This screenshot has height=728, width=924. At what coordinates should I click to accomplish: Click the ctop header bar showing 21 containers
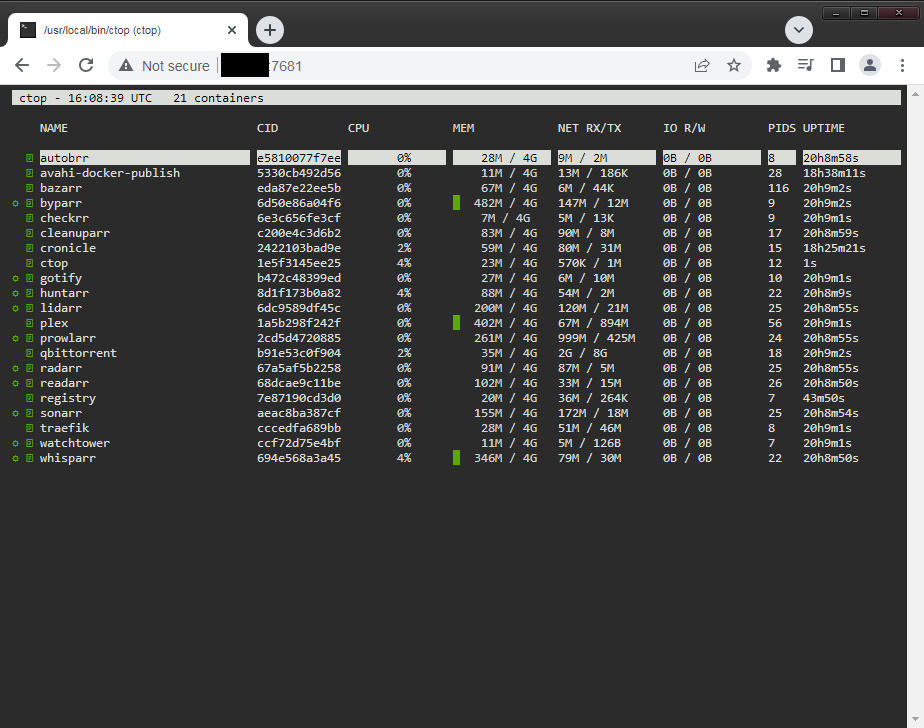(x=456, y=98)
